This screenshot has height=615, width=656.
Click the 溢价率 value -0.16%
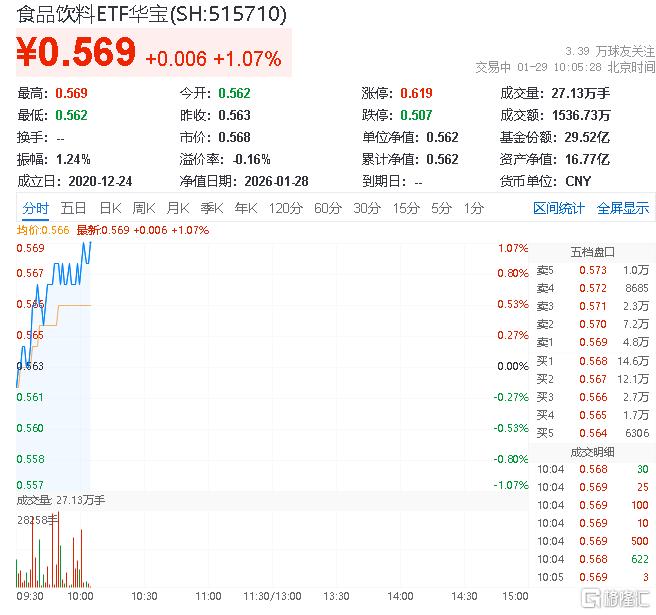tap(251, 159)
